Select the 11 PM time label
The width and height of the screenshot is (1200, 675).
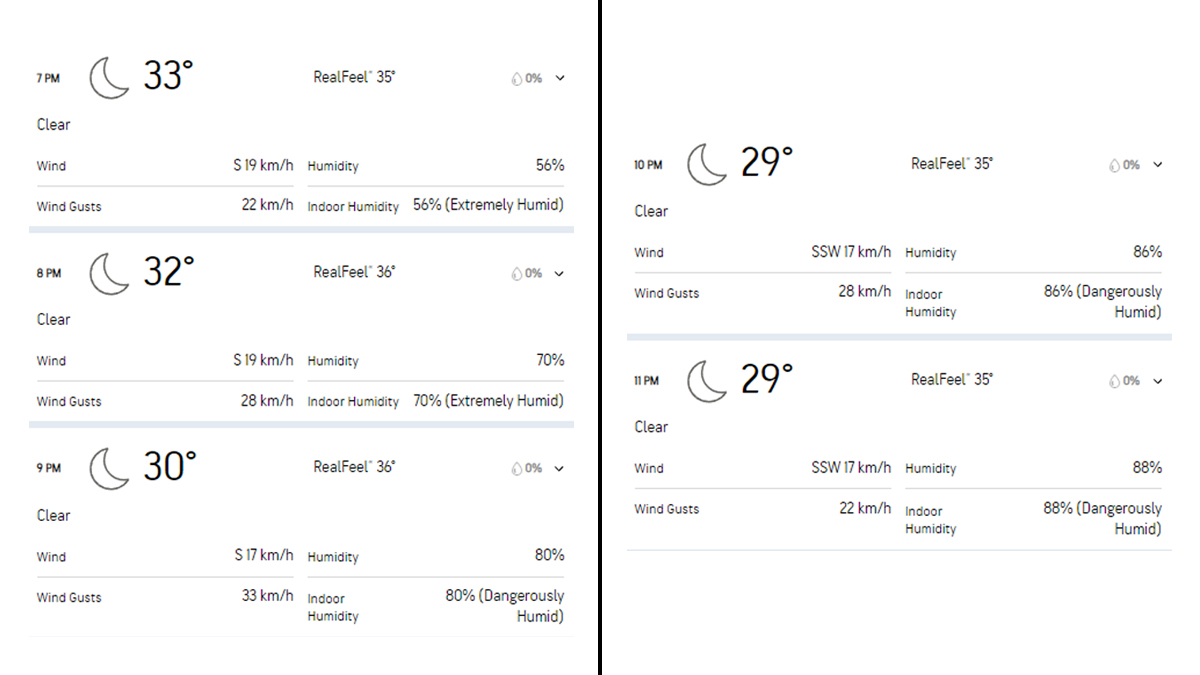pos(647,381)
